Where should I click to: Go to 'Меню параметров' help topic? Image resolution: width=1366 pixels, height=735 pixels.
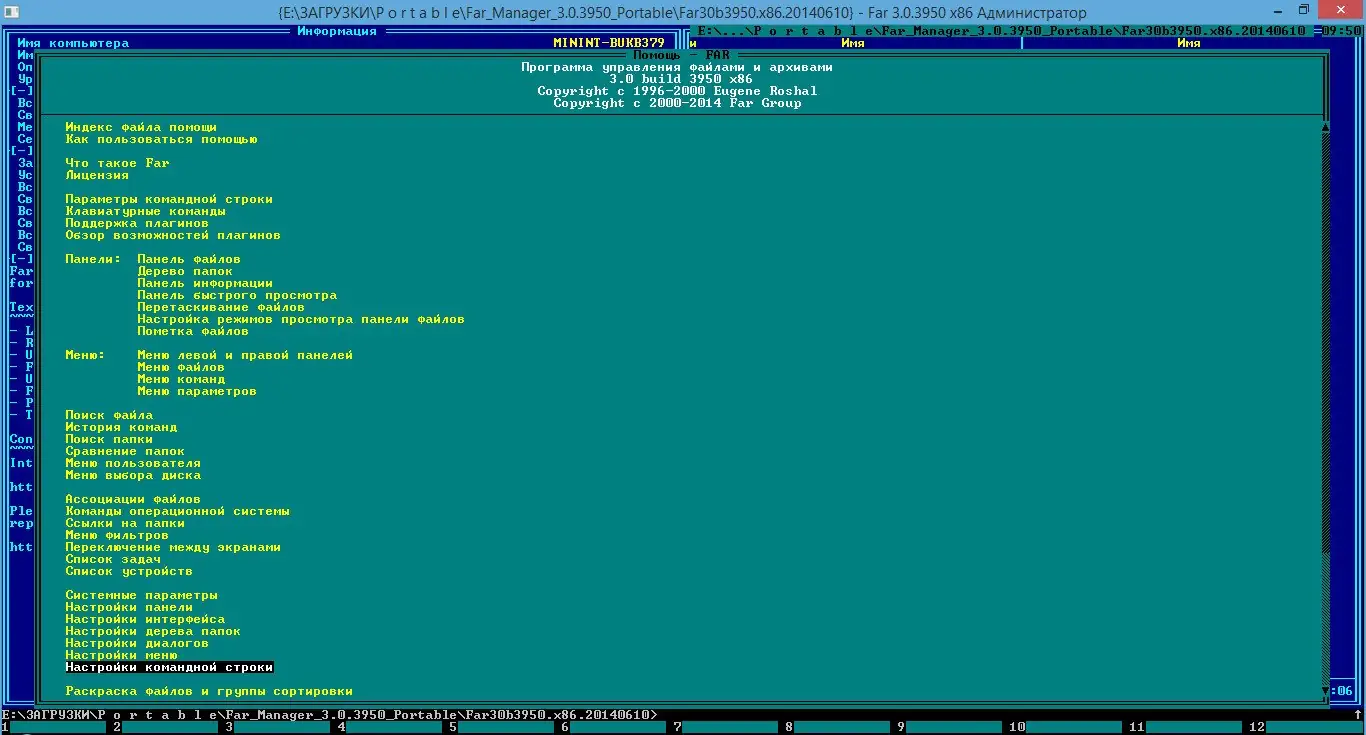(197, 391)
